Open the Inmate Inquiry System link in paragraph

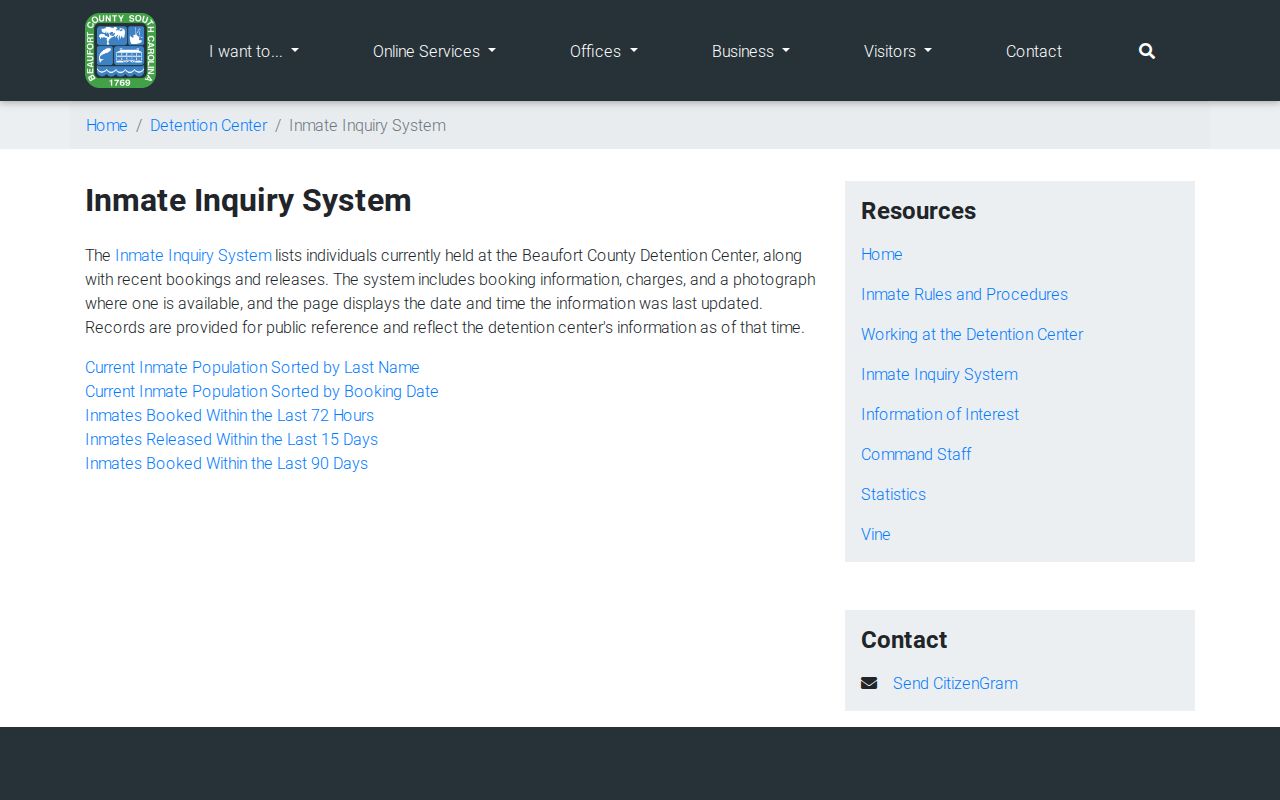[193, 255]
